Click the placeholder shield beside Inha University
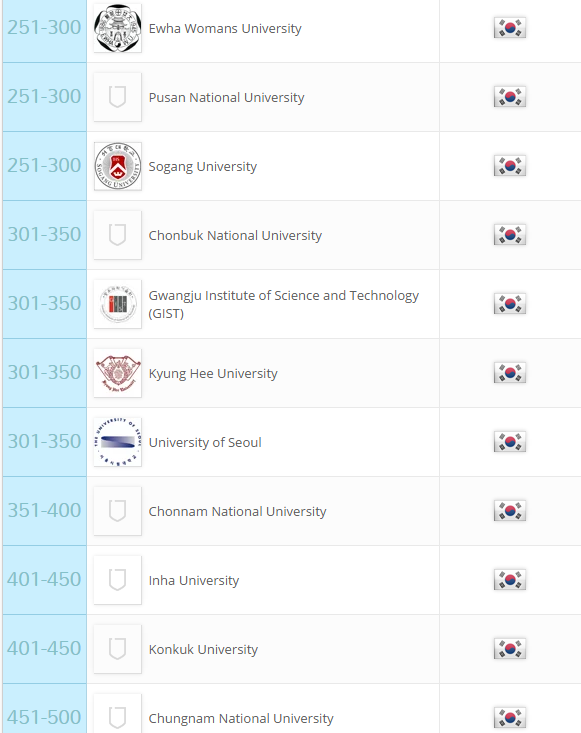This screenshot has height=733, width=581. coord(117,580)
